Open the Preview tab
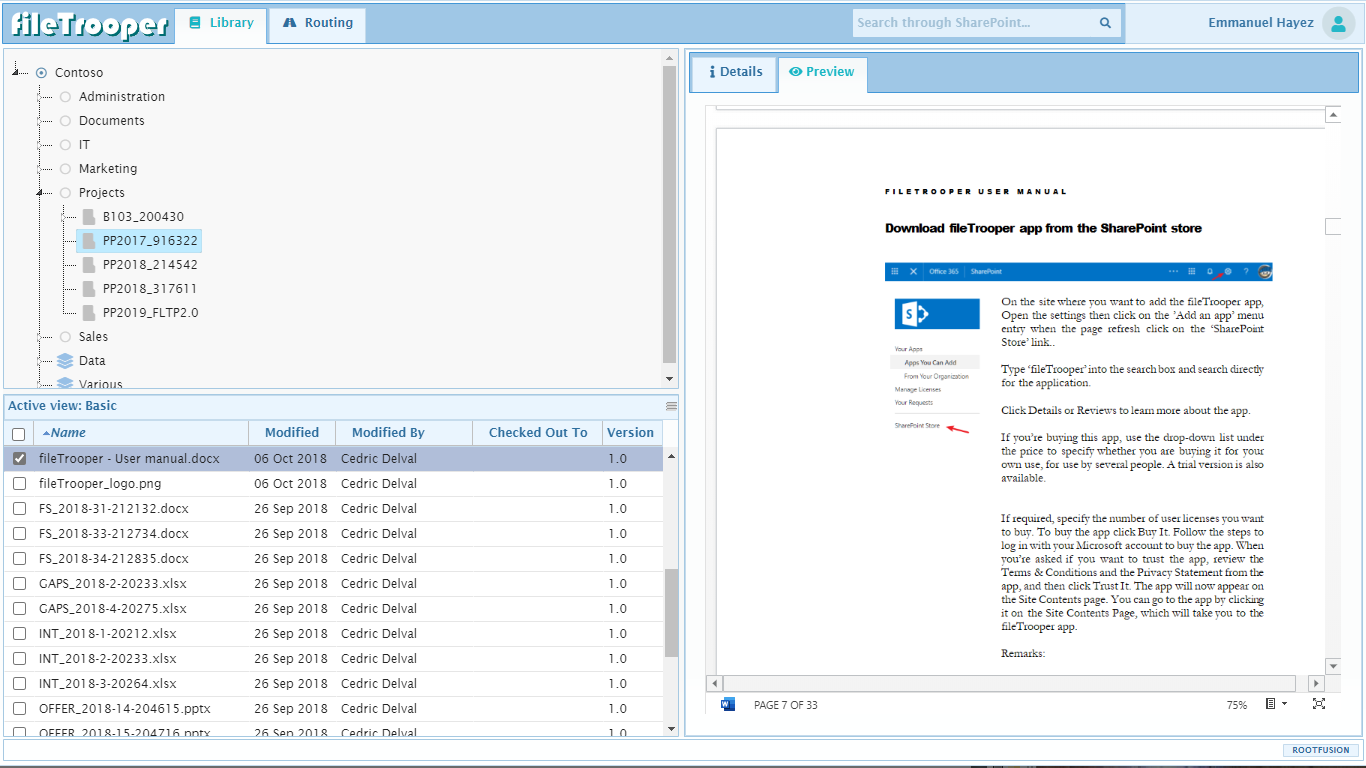 pyautogui.click(x=822, y=72)
